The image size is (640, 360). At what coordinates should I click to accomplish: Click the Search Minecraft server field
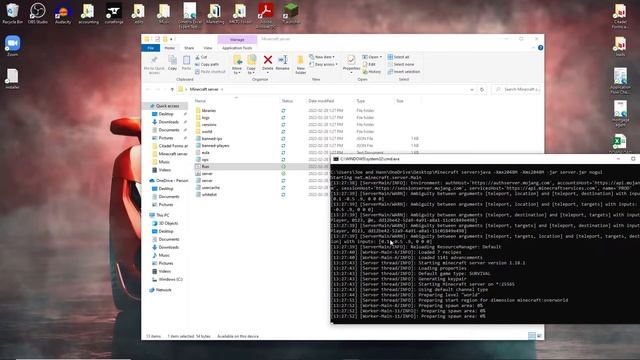tap(517, 89)
